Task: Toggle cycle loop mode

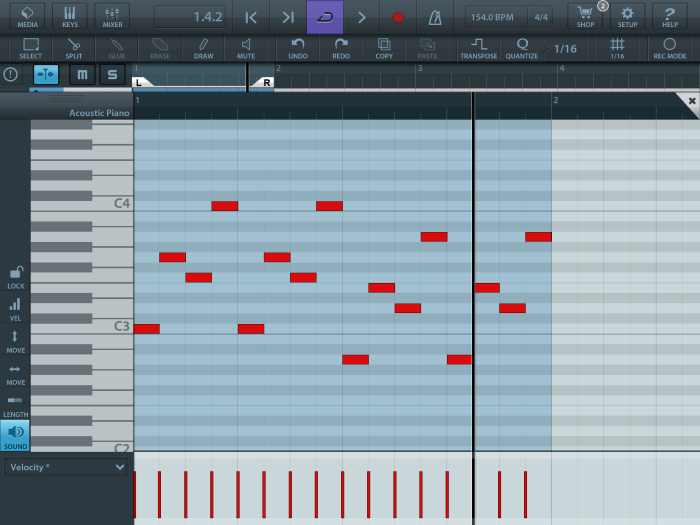Action: point(325,17)
